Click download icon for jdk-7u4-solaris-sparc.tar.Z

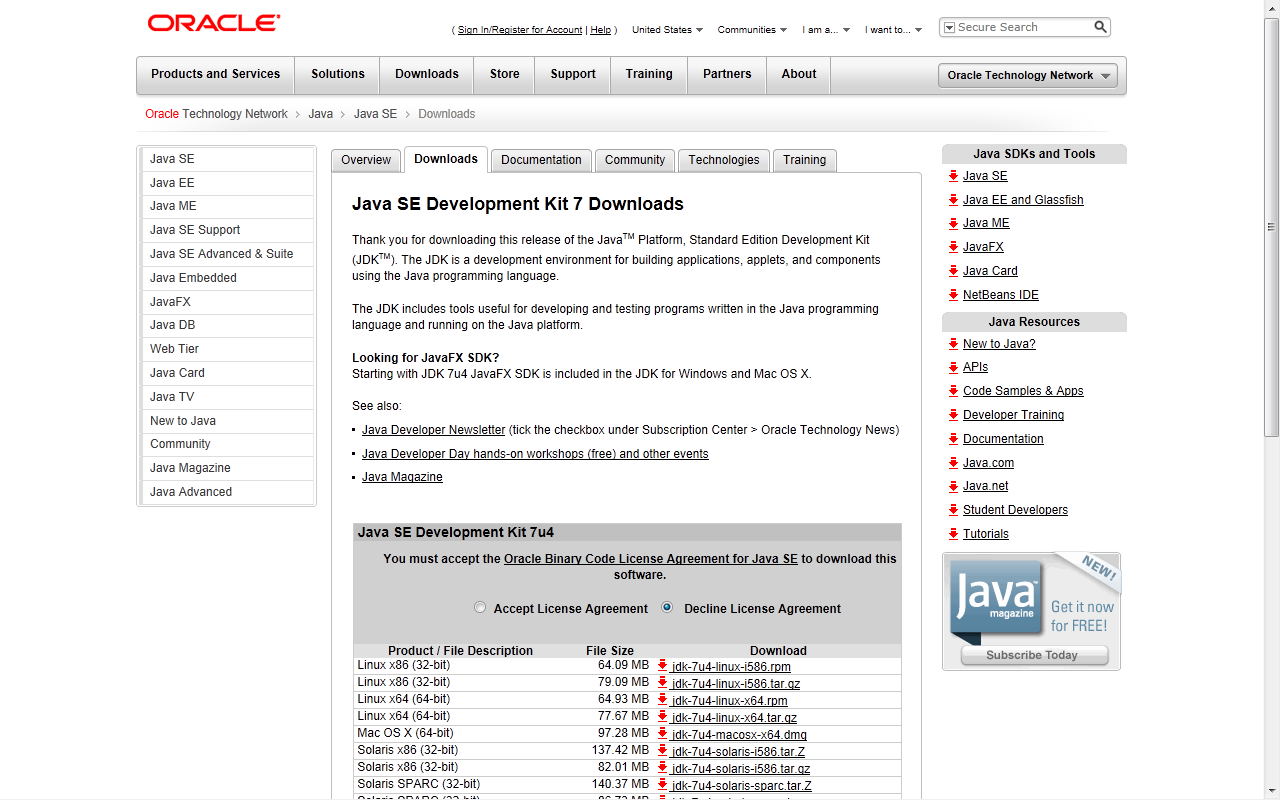coord(662,785)
